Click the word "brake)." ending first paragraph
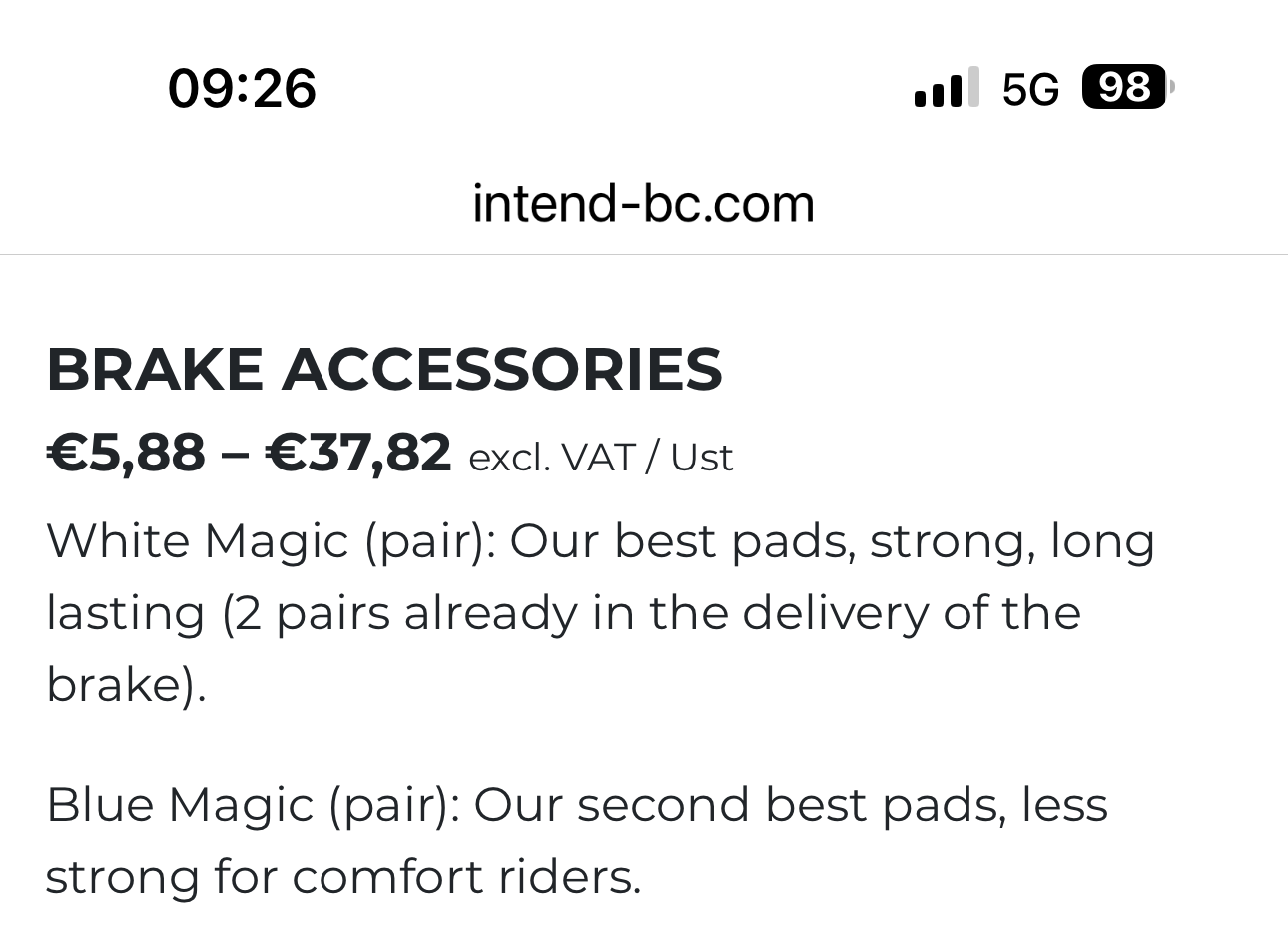 126,685
